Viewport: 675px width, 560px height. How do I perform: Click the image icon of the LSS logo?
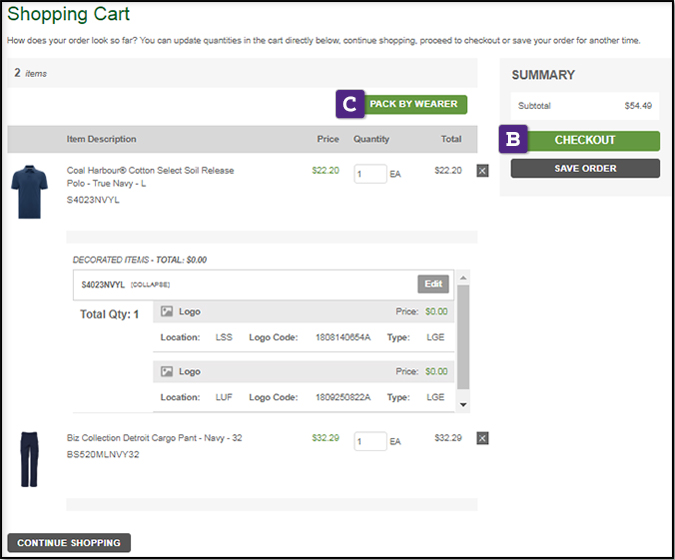pyautogui.click(x=167, y=312)
